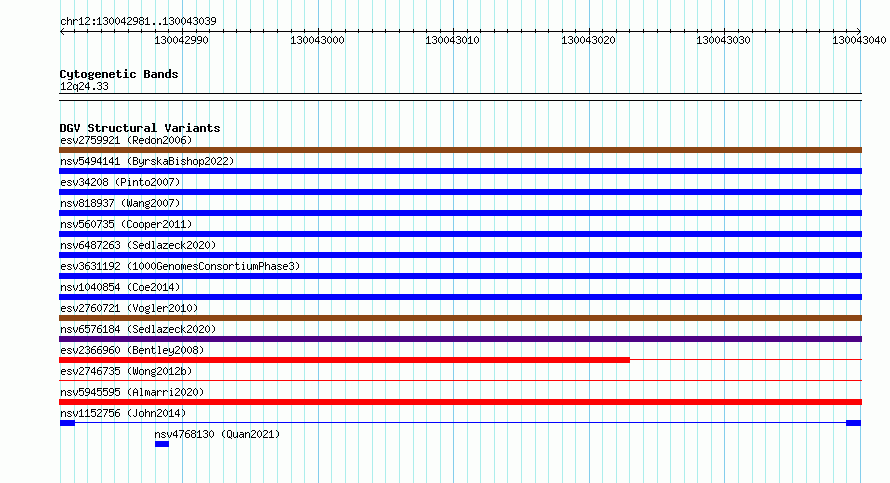
Task: Click the blue bar under nsv5494141
Action: click(460, 171)
